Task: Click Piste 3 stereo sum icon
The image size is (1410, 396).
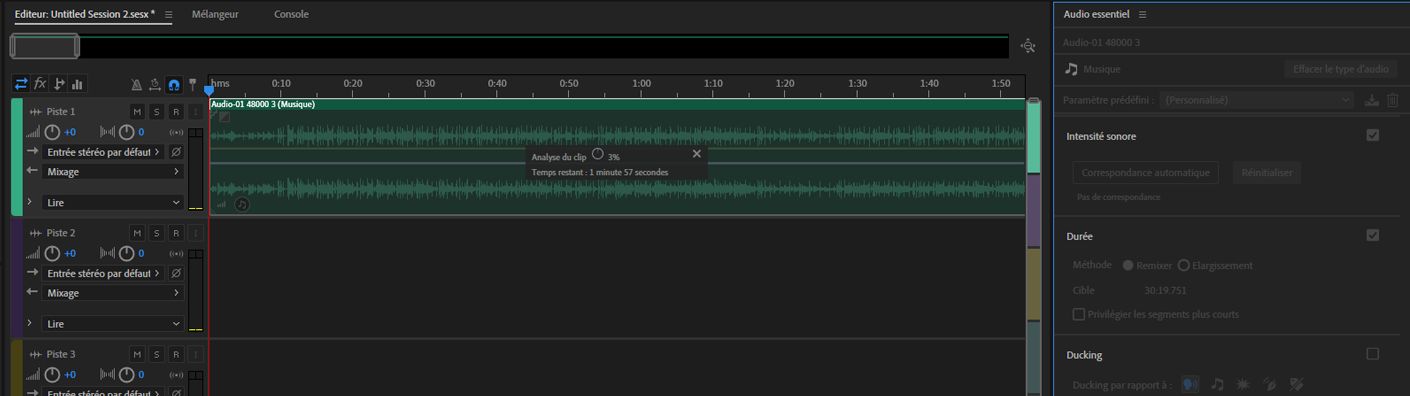Action: click(x=177, y=375)
